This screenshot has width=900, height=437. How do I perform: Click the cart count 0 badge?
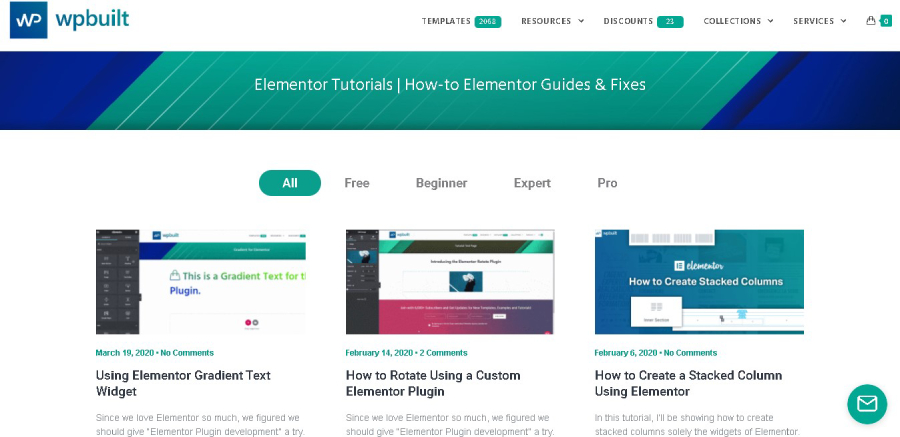click(x=886, y=21)
